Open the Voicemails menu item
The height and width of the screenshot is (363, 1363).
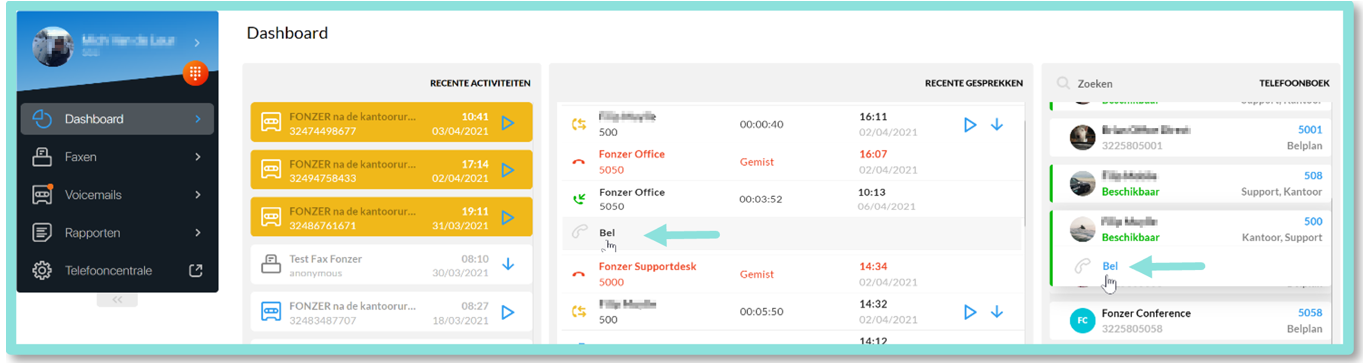pos(117,195)
